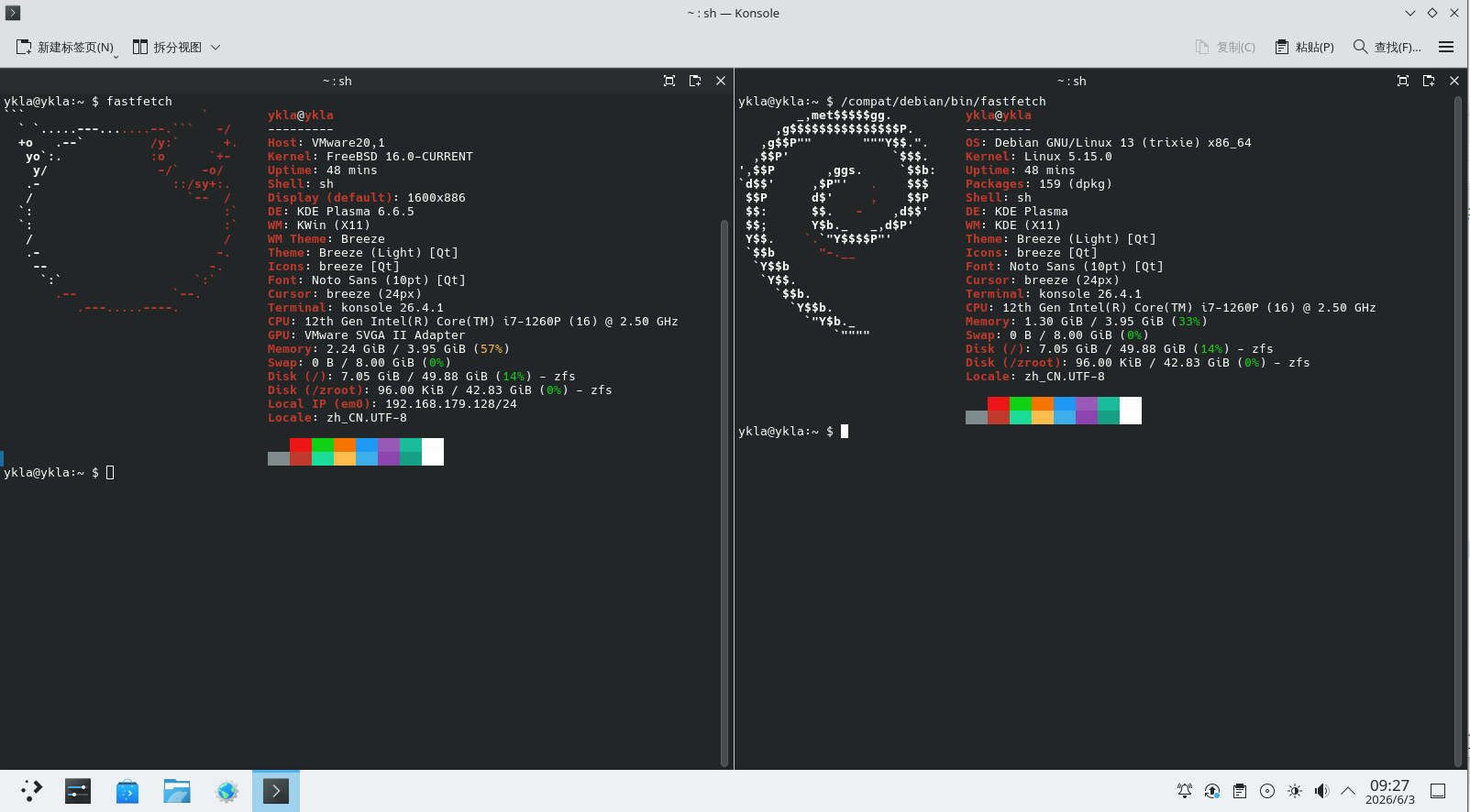Click the Copy (复制) toolbar button
Image resolution: width=1470 pixels, height=812 pixels.
click(x=1225, y=47)
